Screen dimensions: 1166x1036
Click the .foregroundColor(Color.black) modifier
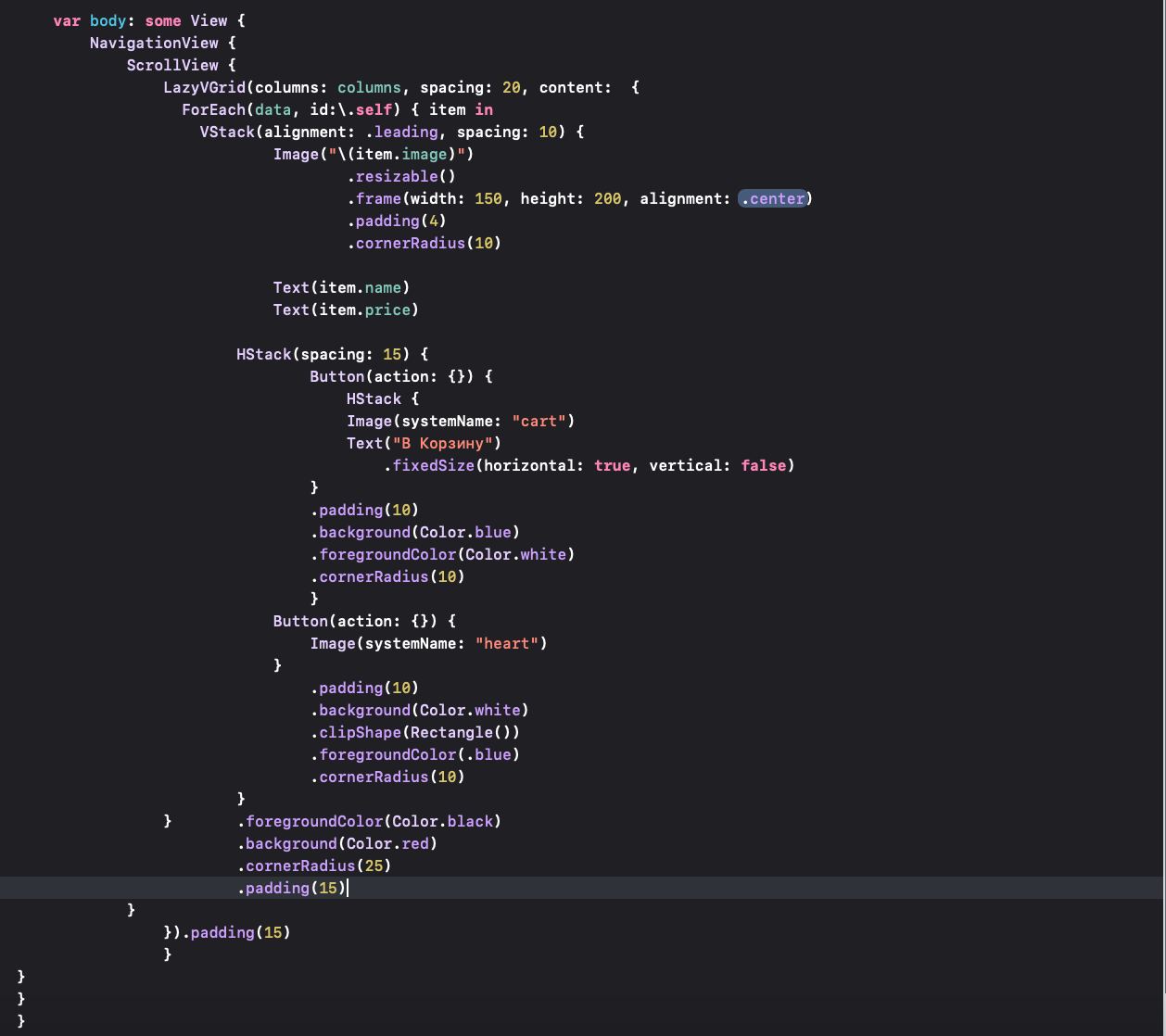point(370,821)
